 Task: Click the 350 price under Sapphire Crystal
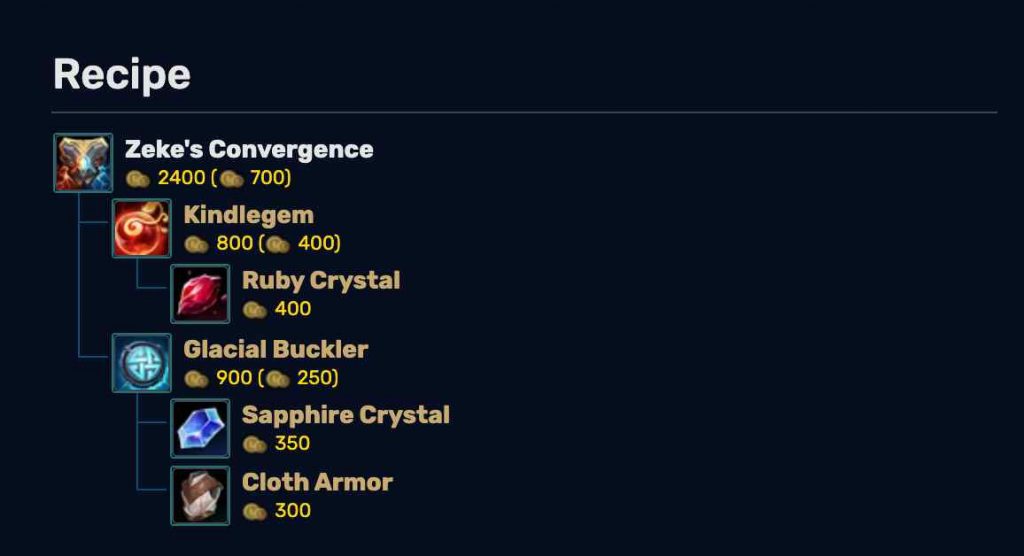click(293, 443)
